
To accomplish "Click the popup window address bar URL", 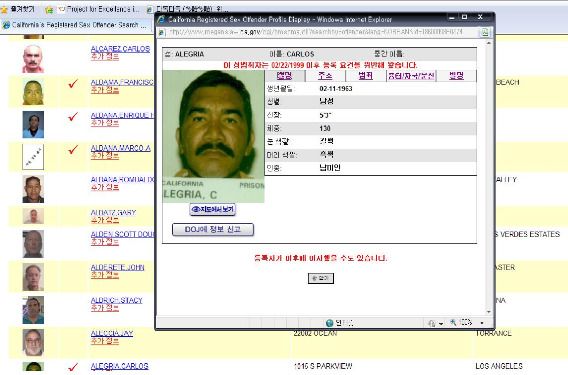I will click(316, 32).
